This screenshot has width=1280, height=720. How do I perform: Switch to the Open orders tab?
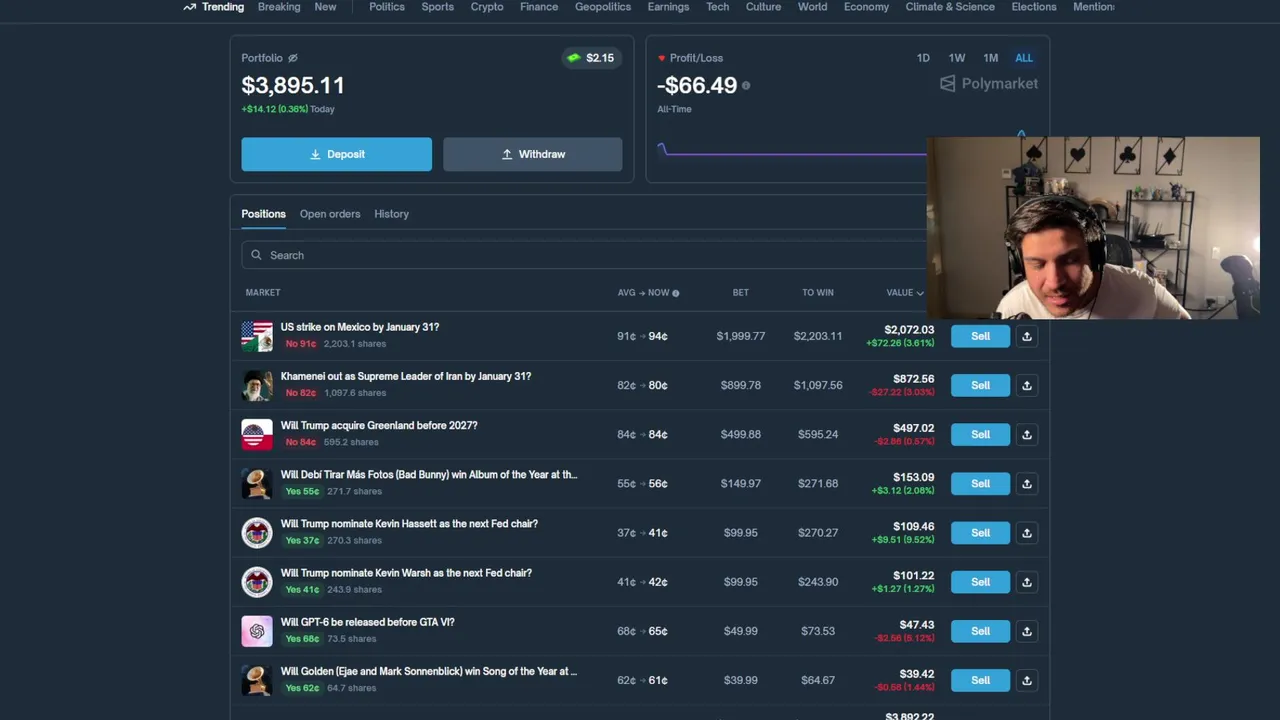pyautogui.click(x=330, y=214)
